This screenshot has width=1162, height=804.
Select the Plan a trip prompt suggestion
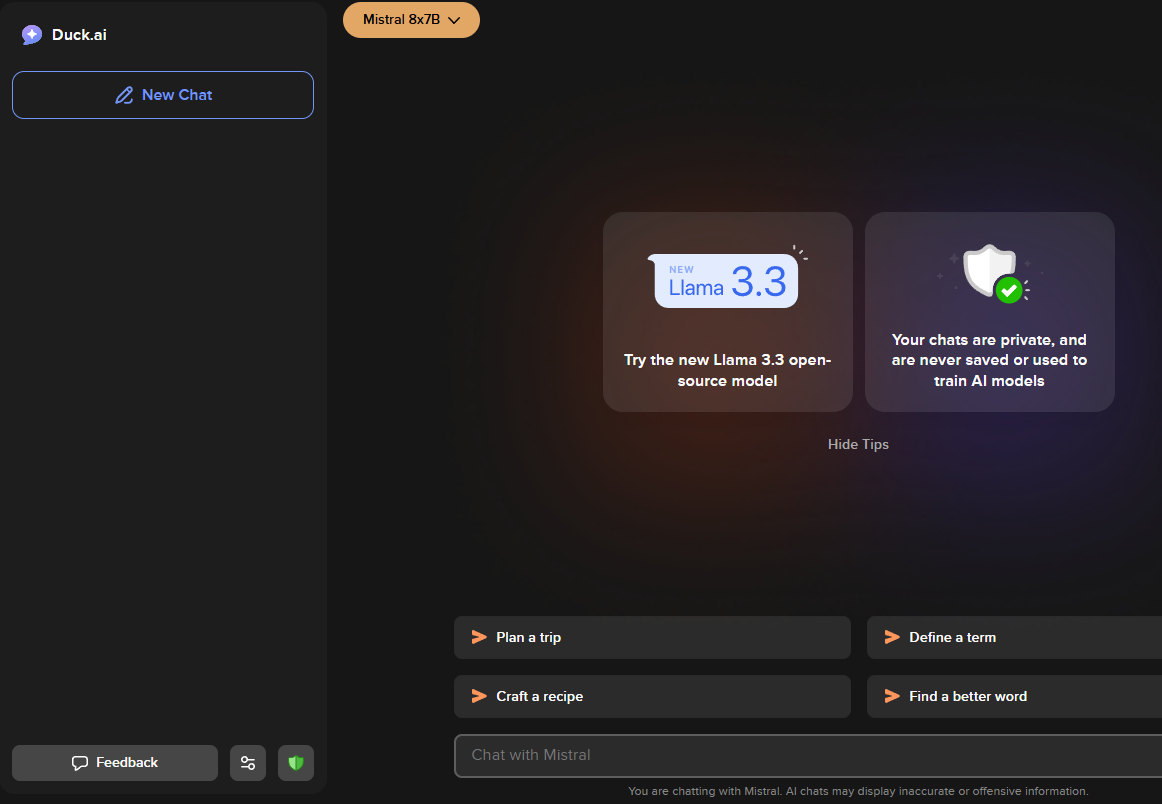[652, 637]
